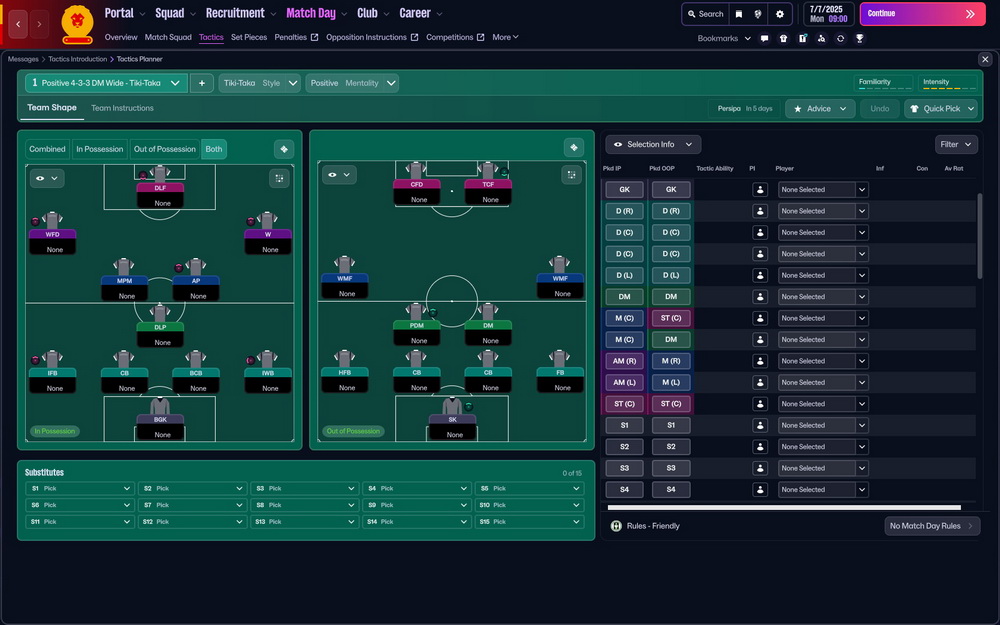
Task: Expand the Tiki-Taka Style dropdown
Action: (x=262, y=84)
